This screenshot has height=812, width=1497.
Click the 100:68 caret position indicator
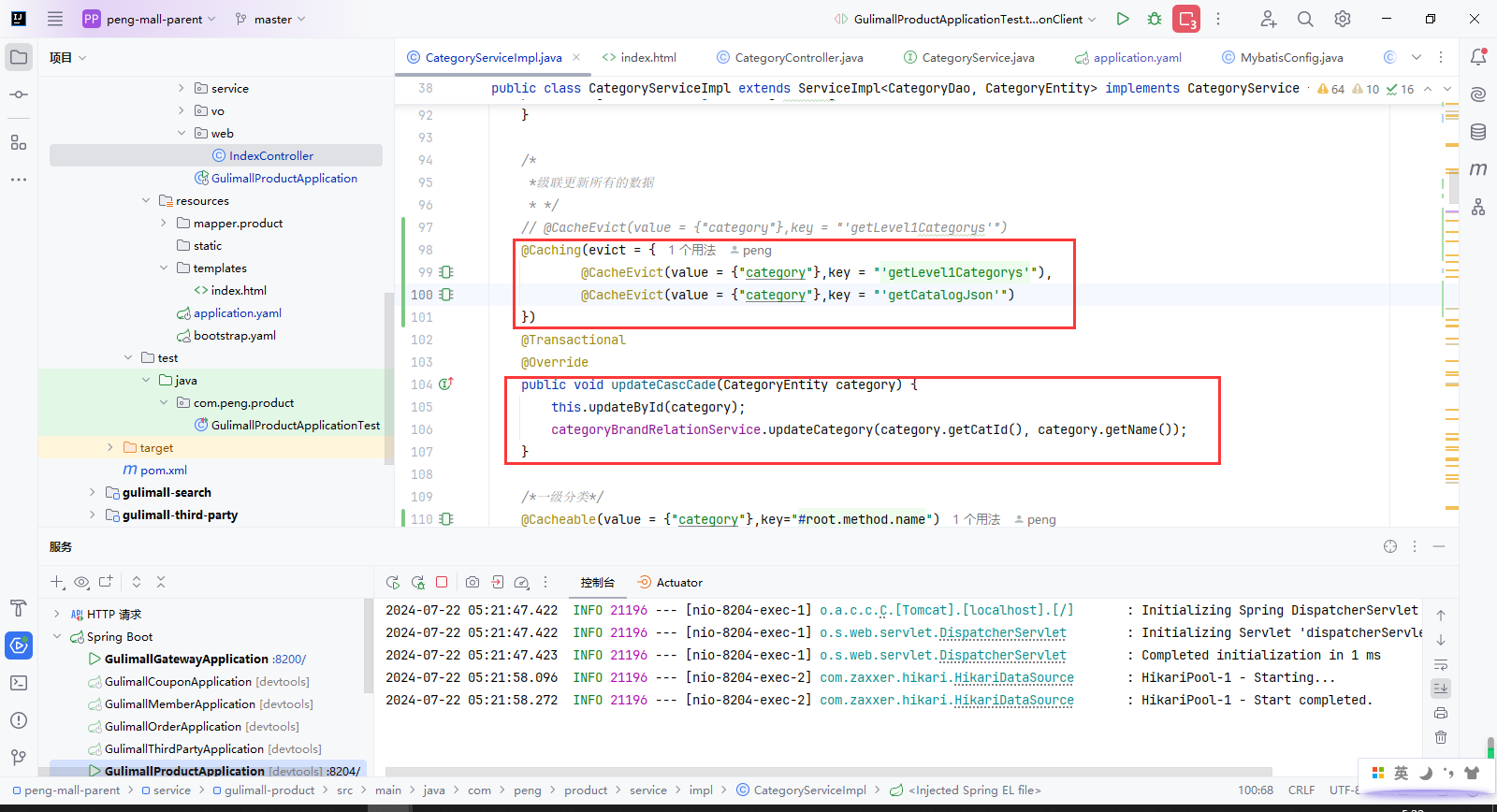tap(1255, 790)
